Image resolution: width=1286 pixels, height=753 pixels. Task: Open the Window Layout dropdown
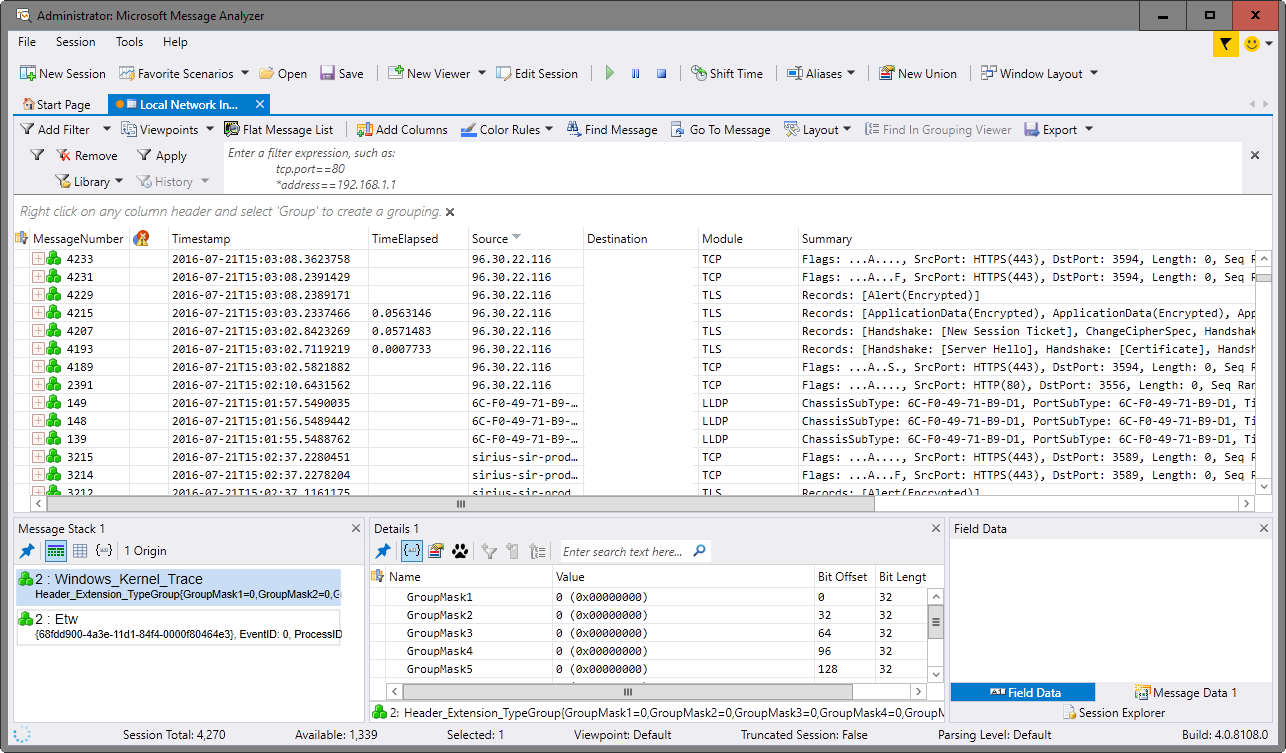tap(1093, 73)
